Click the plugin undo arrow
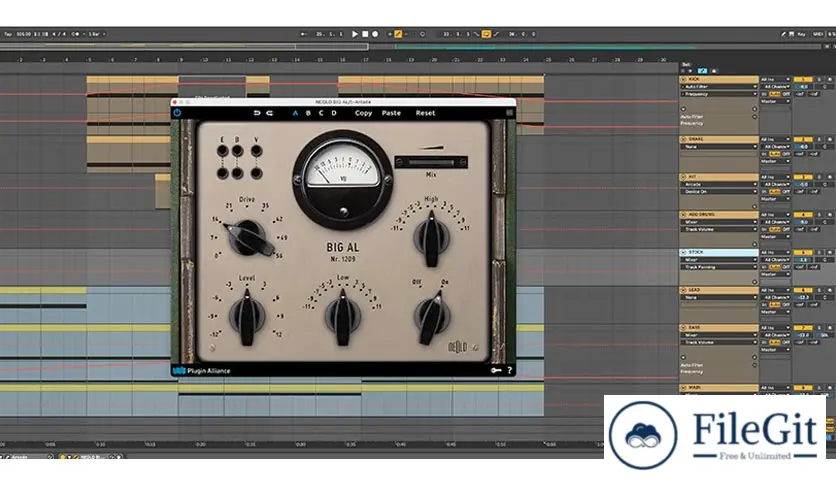Image resolution: width=836 pixels, height=484 pixels. [256, 113]
